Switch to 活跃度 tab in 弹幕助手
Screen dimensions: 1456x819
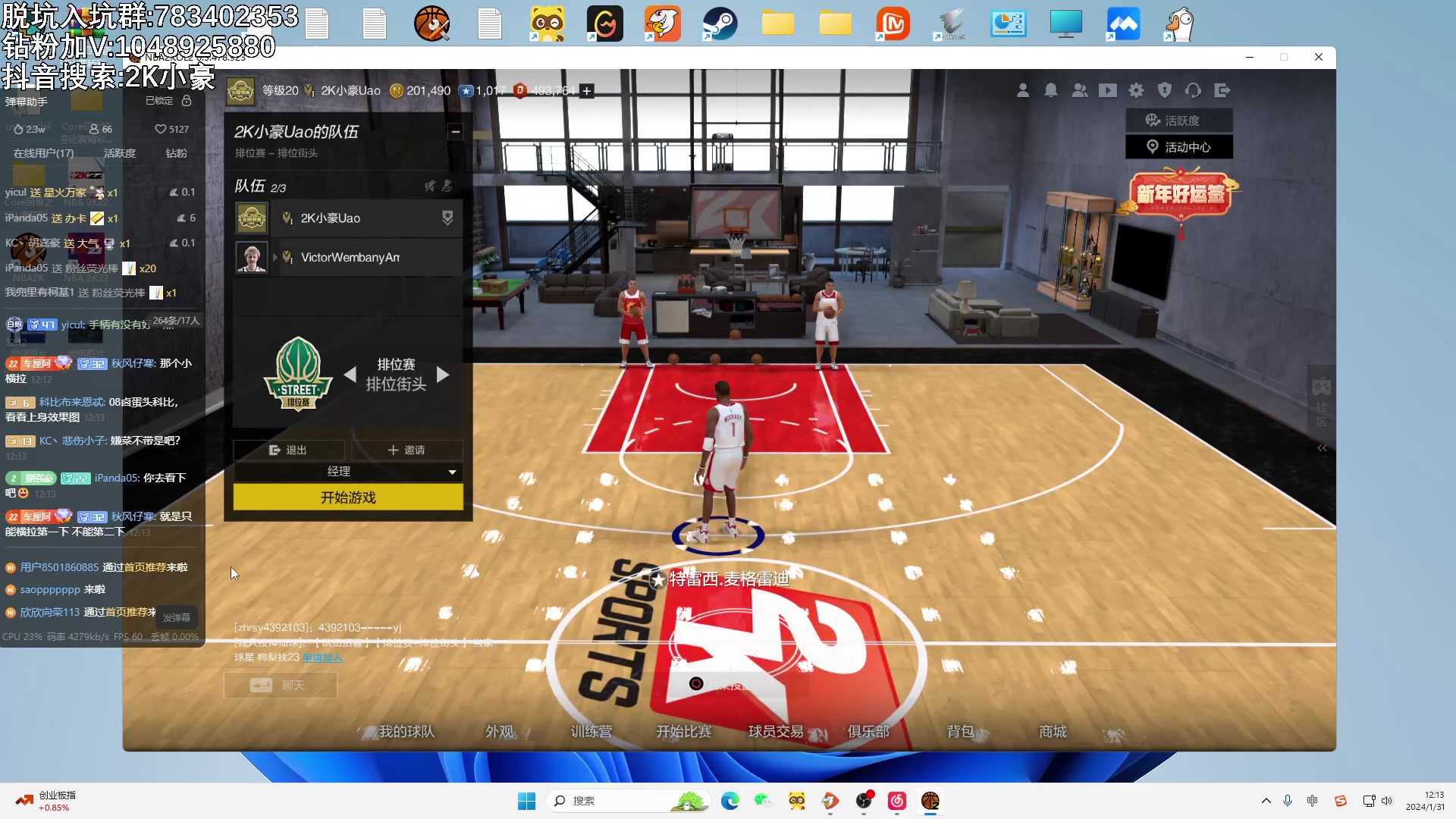120,153
